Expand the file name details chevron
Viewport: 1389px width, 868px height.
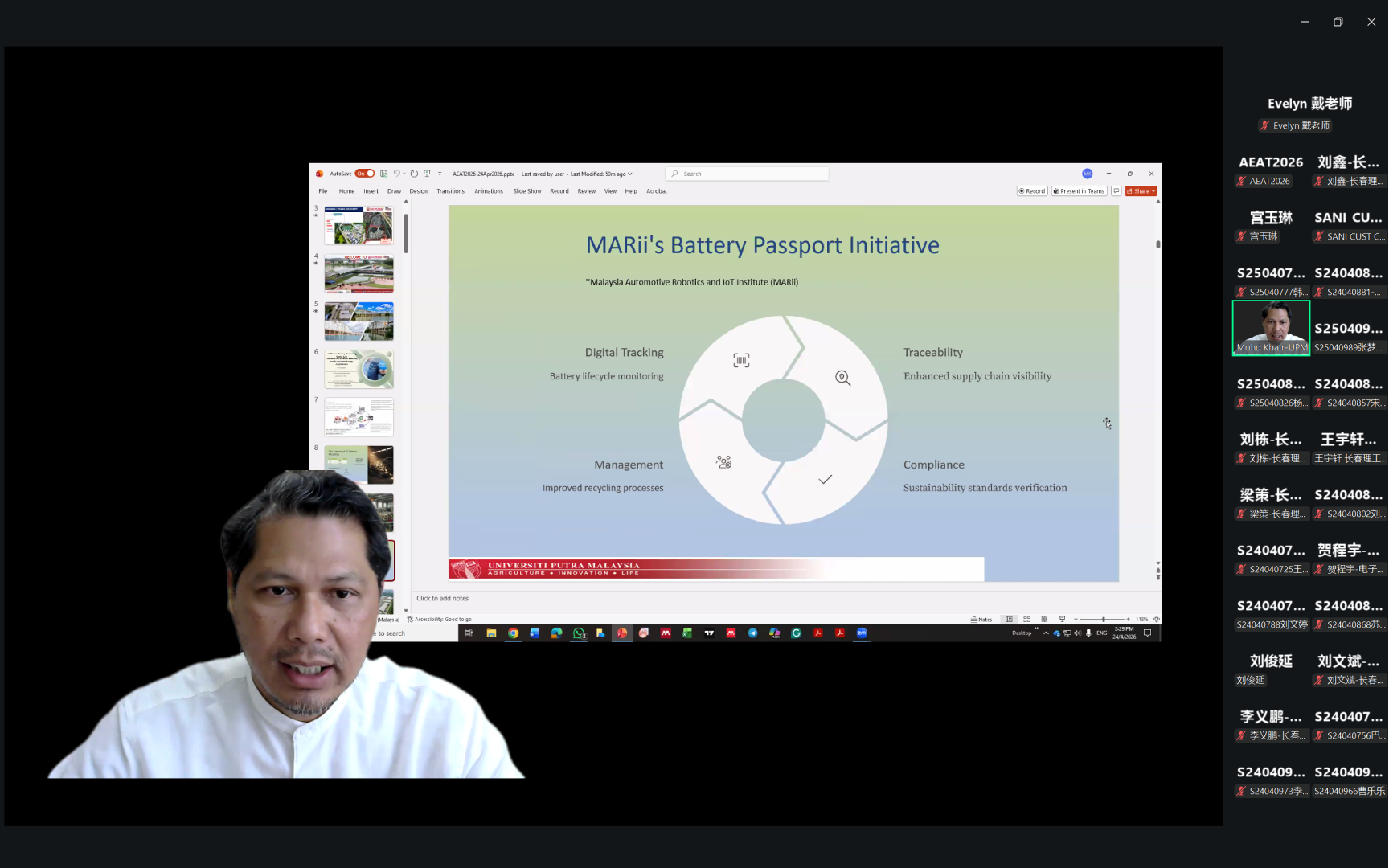click(630, 174)
